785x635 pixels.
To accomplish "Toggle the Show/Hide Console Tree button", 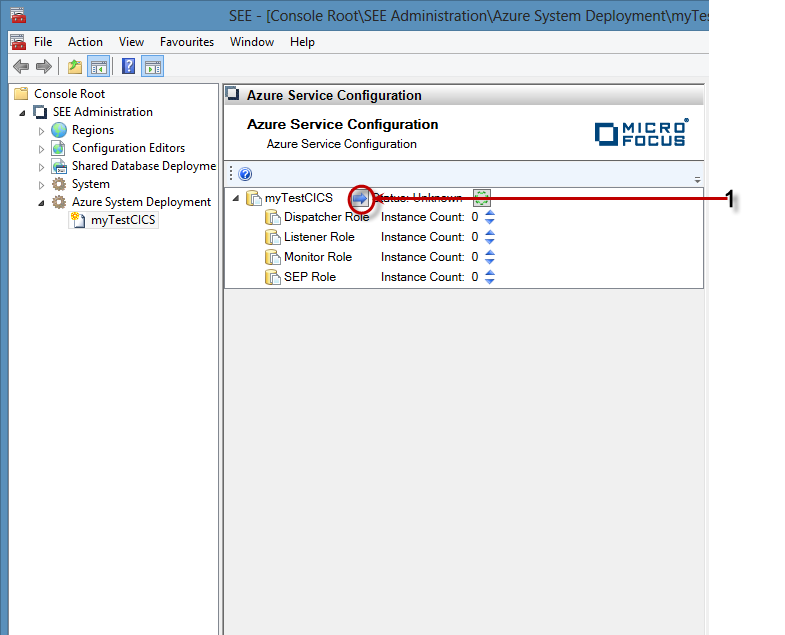I will click(98, 67).
